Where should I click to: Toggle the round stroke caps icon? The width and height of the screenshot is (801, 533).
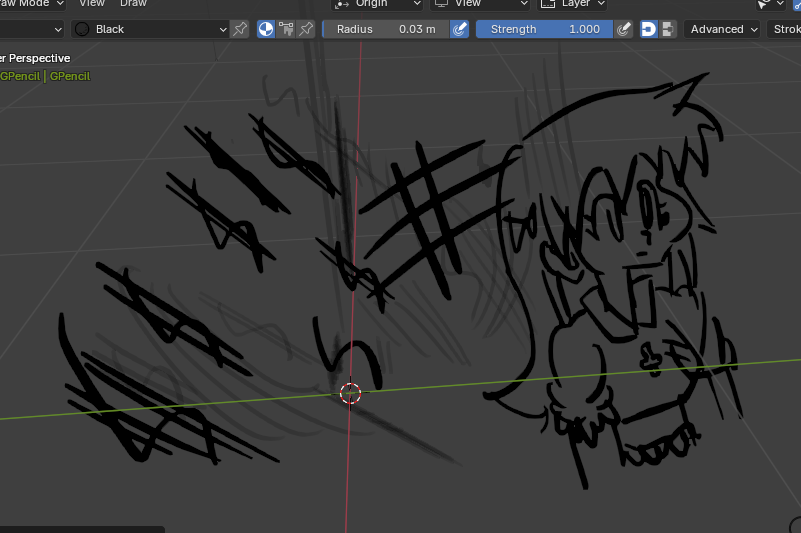649,29
